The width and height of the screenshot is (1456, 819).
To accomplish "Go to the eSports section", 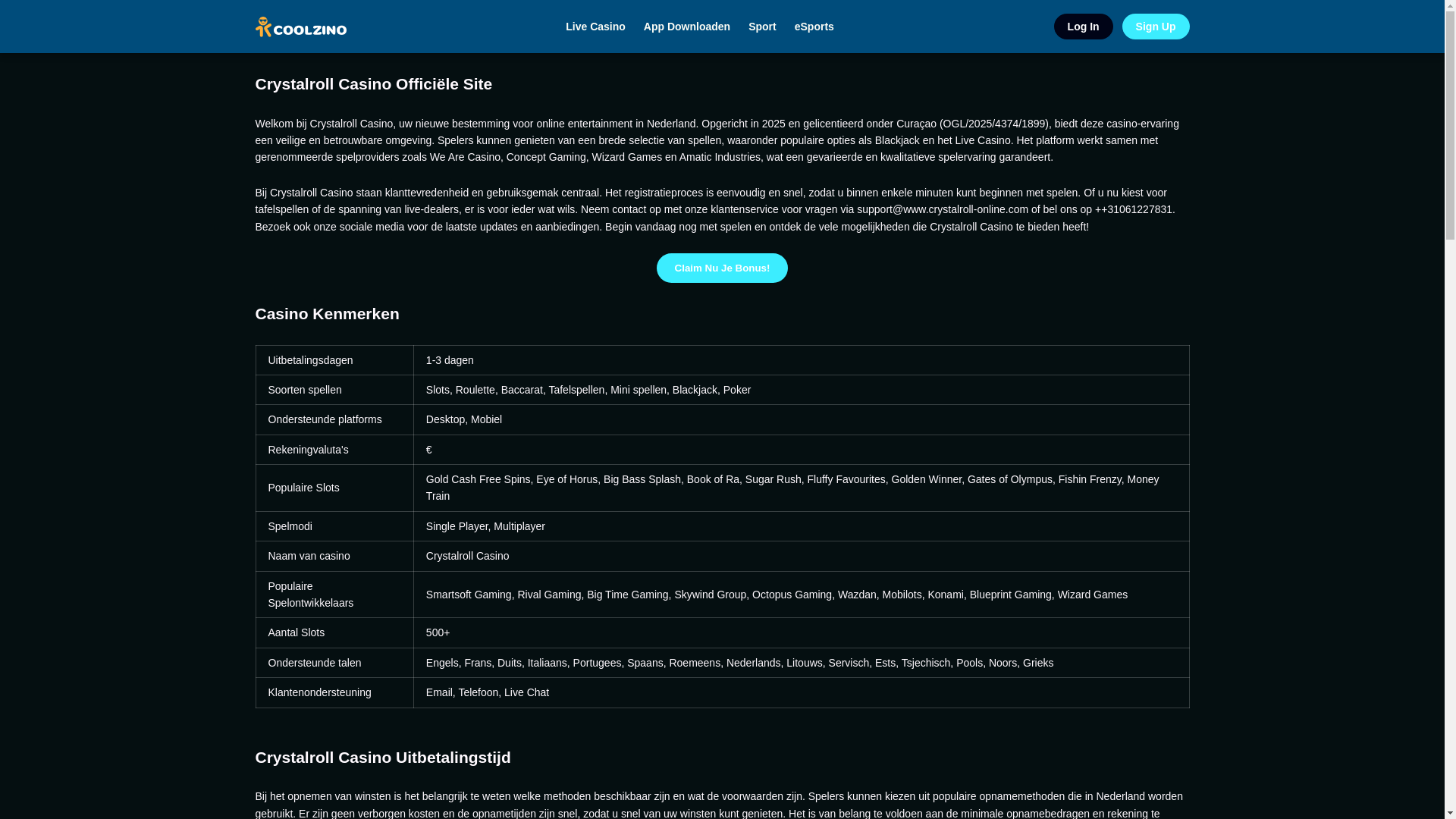I will 814,27.
